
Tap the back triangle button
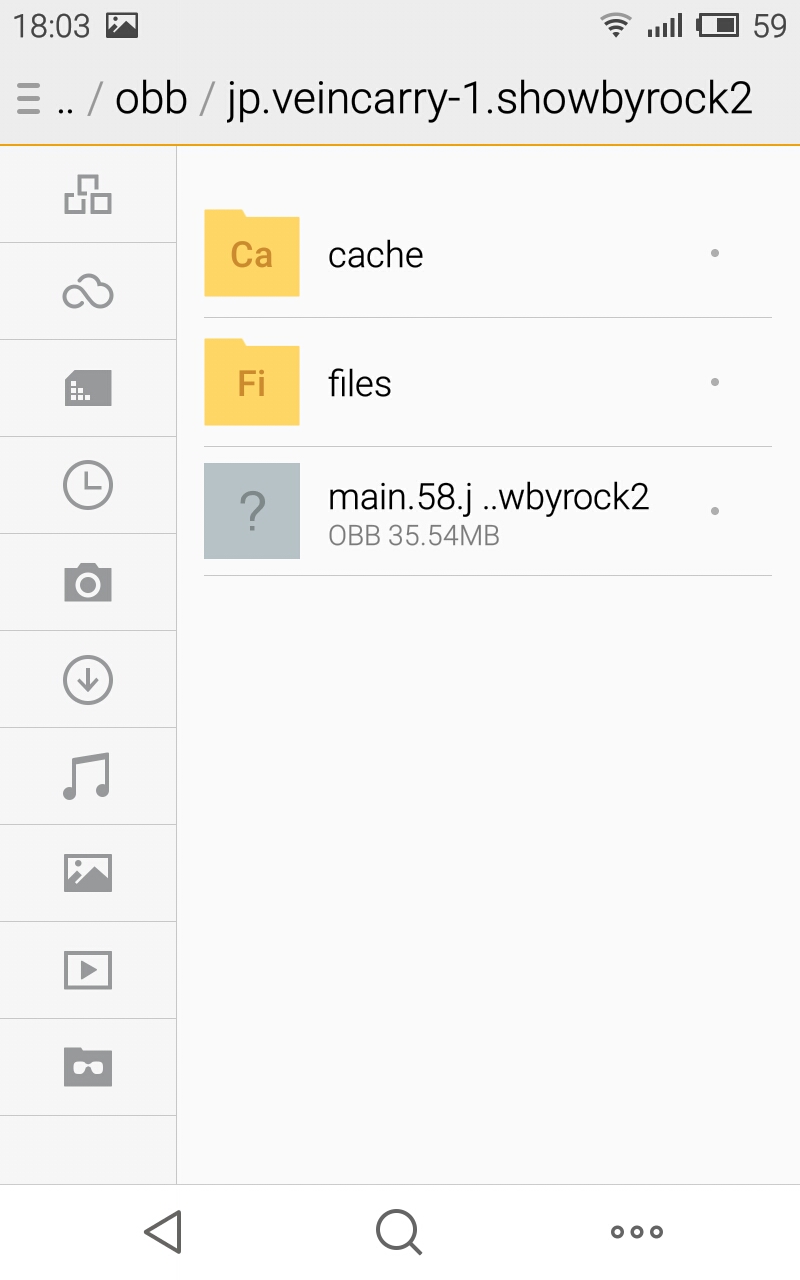click(x=163, y=1232)
